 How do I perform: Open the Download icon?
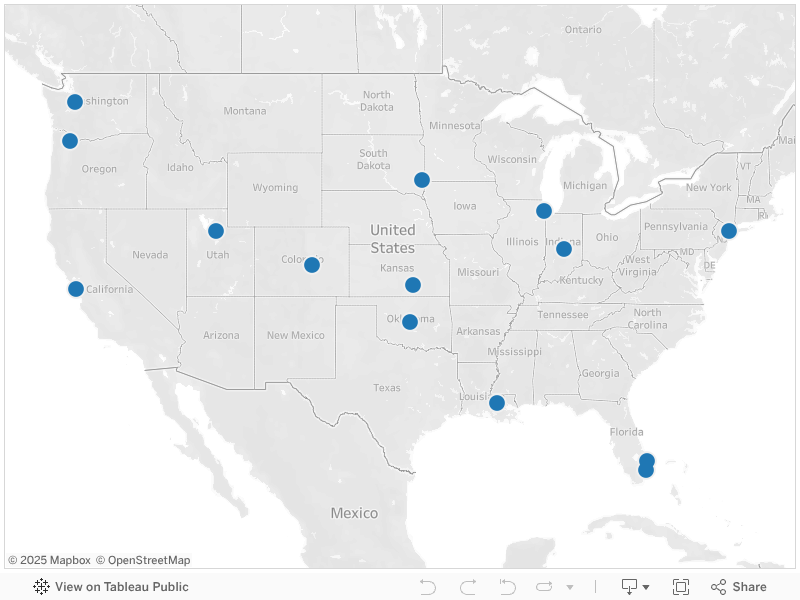(x=630, y=587)
